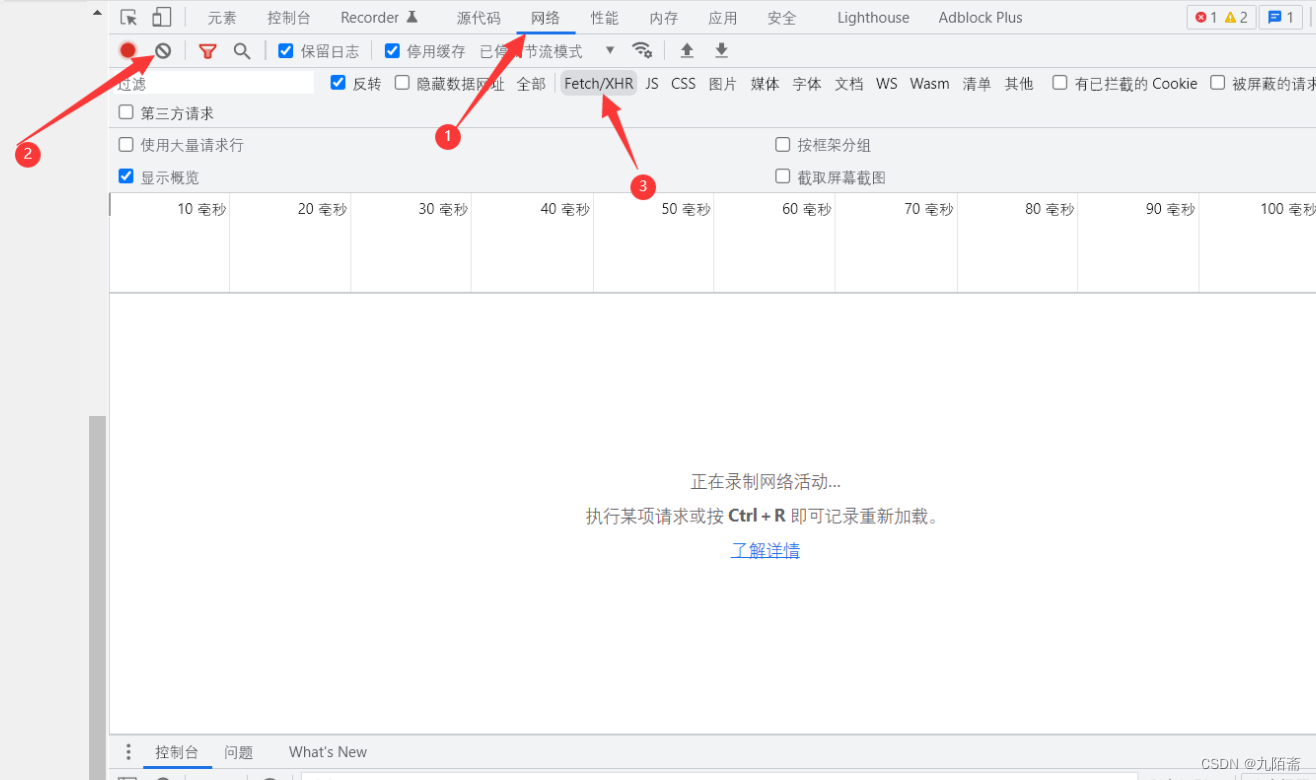Enable the 被屏蔽的请求 checkbox
This screenshot has width=1316, height=780.
coord(1217,83)
